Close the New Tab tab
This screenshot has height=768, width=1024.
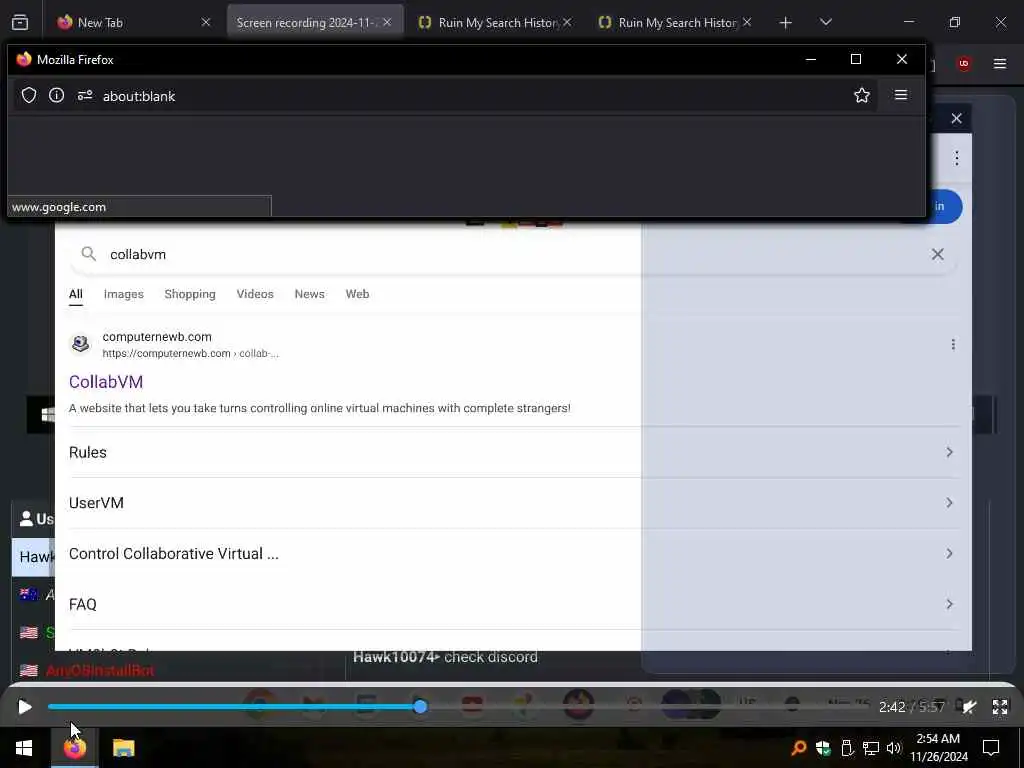(x=206, y=22)
